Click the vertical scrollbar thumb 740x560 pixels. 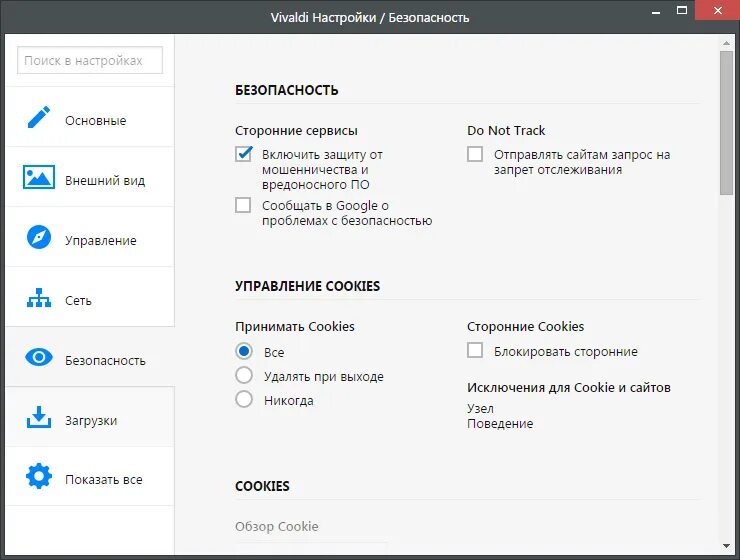coord(726,123)
